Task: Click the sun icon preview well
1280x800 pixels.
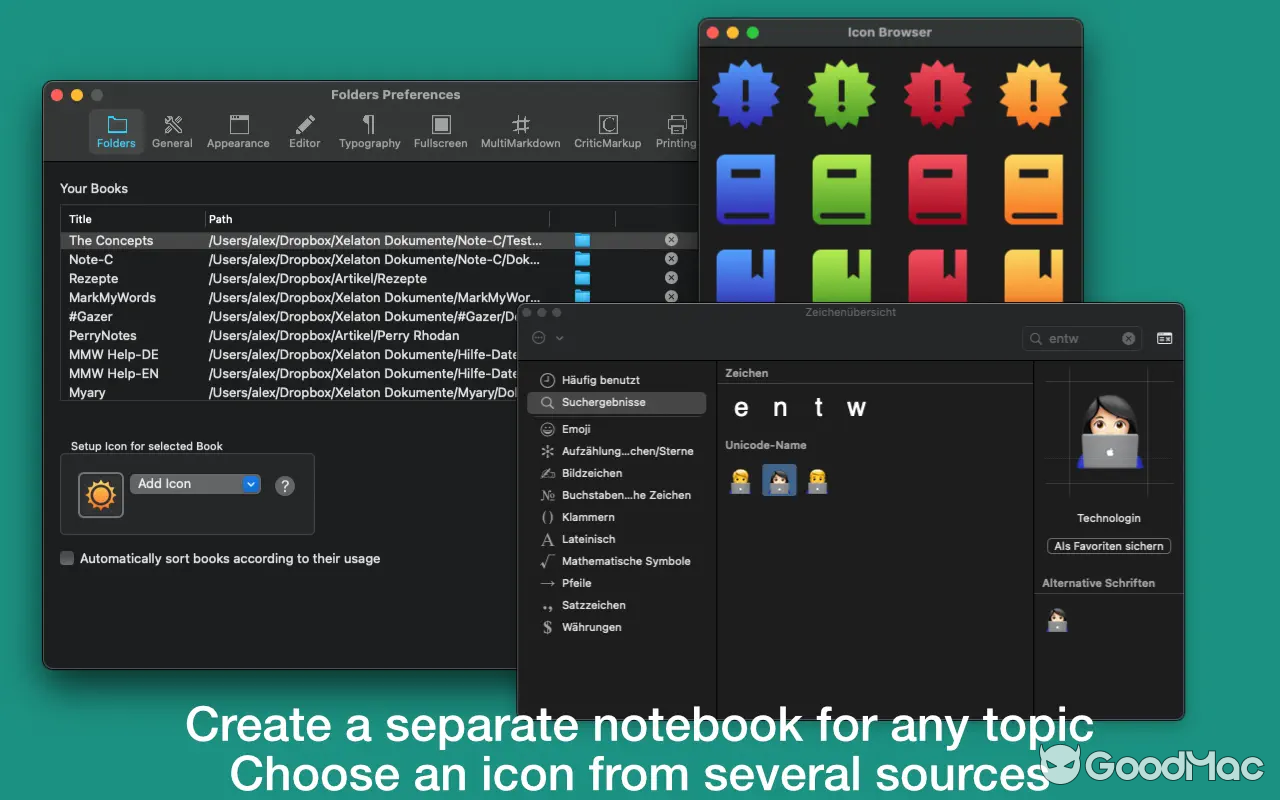Action: coord(101,495)
